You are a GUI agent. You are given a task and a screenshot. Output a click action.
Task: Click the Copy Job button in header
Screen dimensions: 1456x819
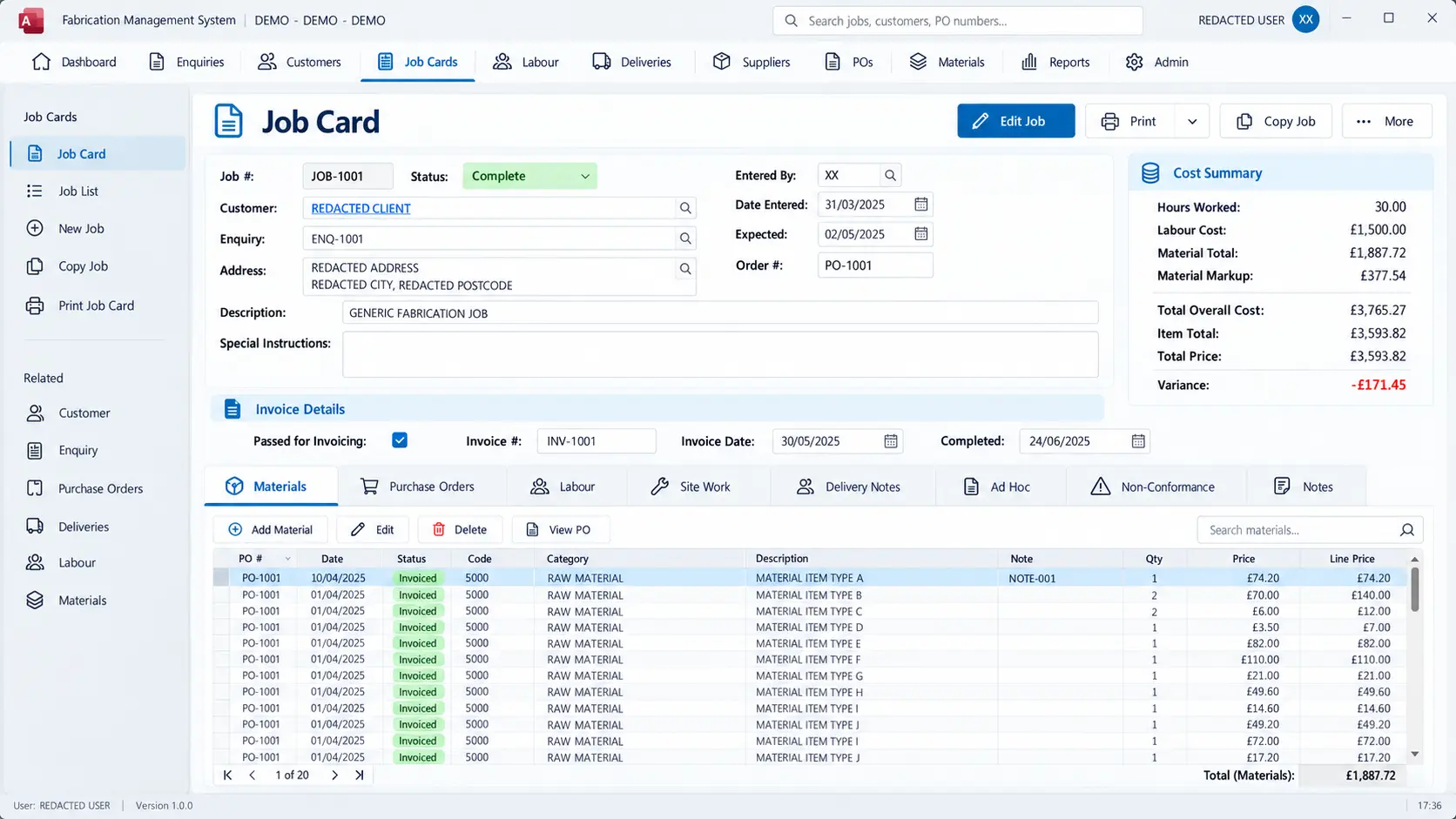(x=1276, y=121)
